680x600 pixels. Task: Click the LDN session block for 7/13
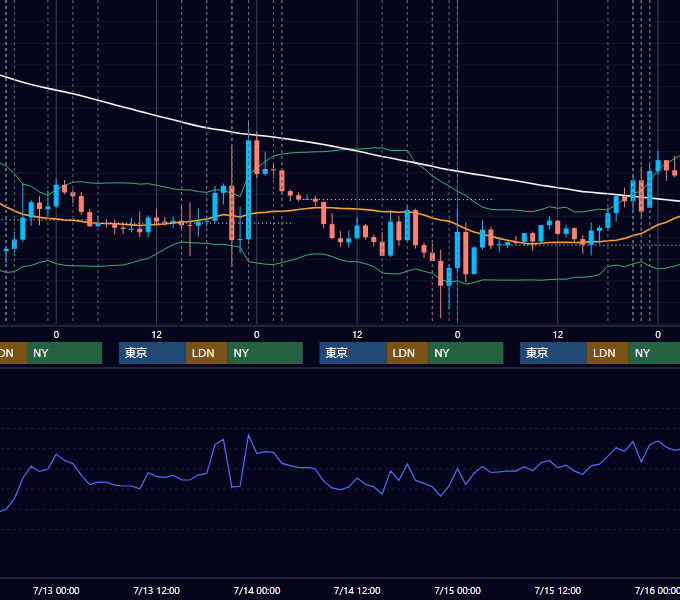click(x=206, y=353)
